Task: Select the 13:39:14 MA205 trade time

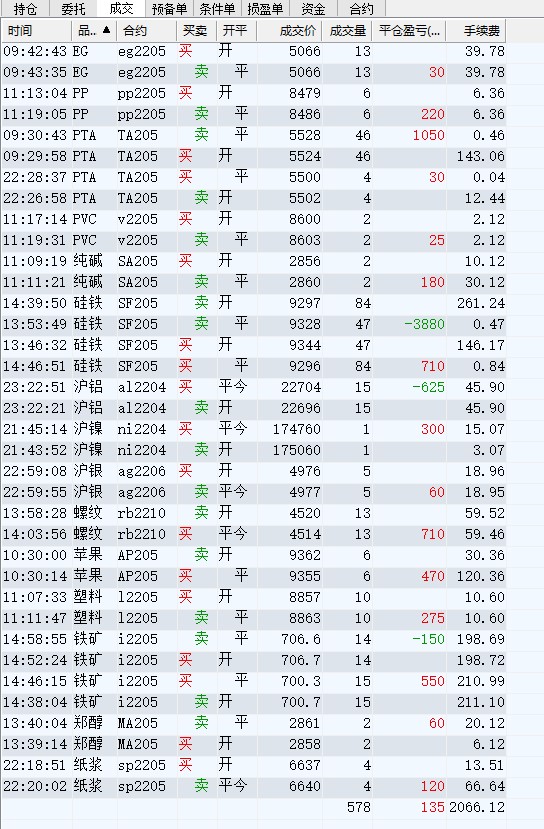Action: [x=35, y=744]
